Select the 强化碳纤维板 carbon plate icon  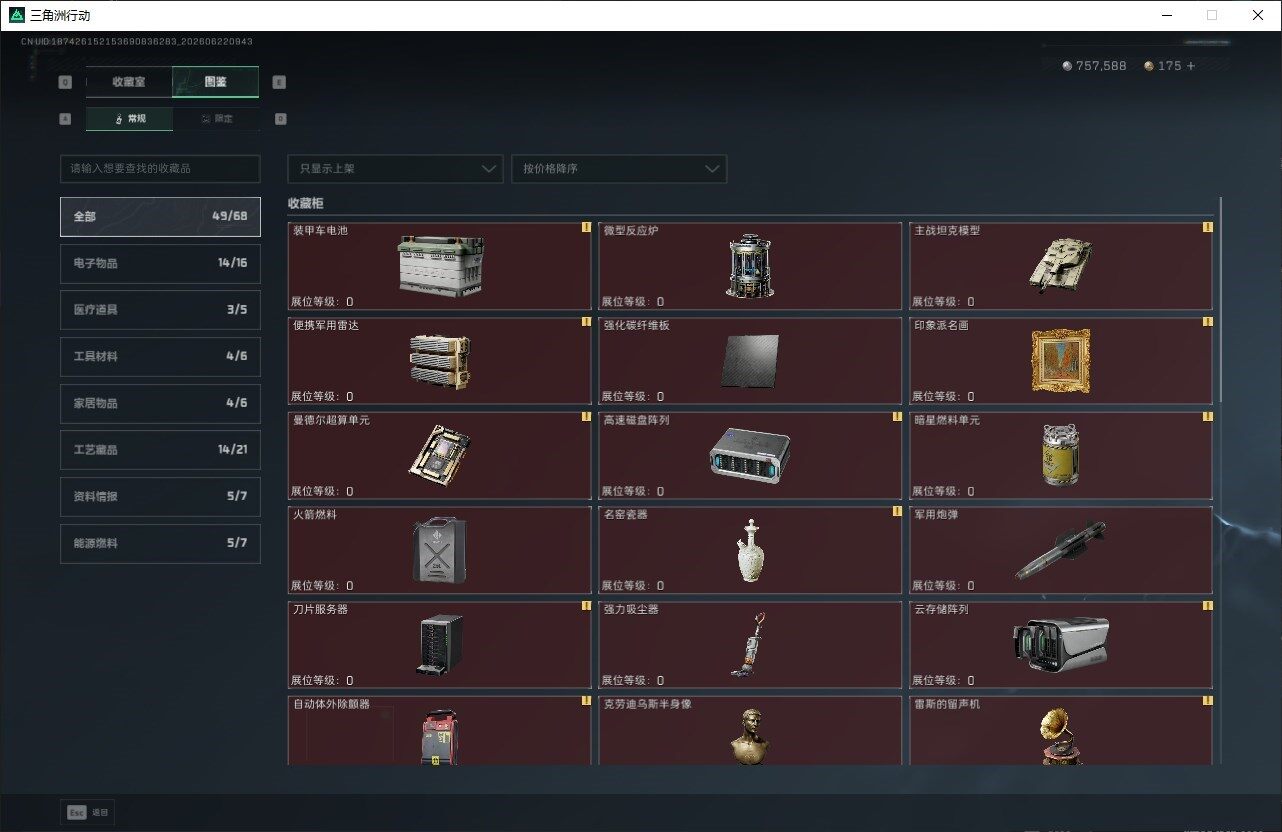tap(750, 361)
